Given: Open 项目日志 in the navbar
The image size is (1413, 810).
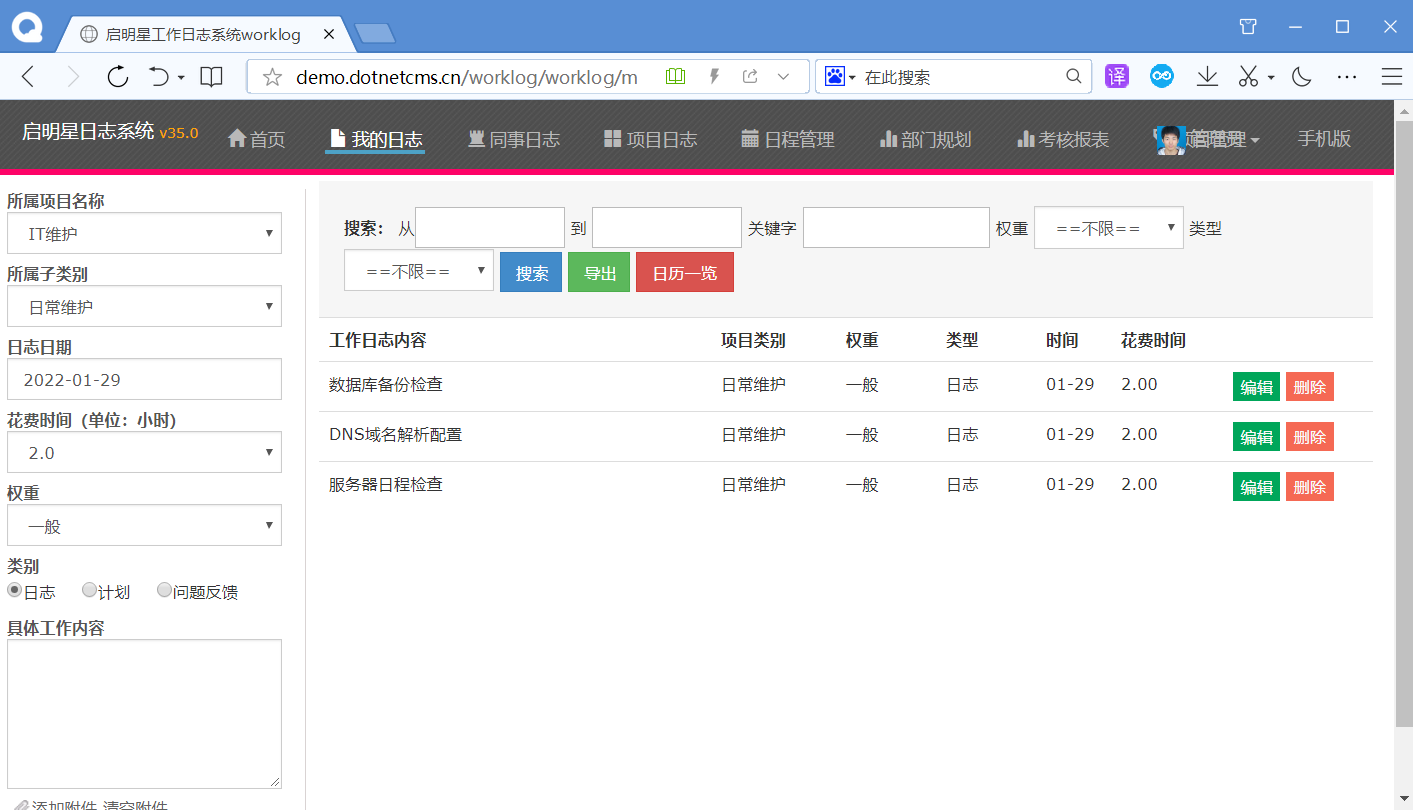Looking at the screenshot, I should pyautogui.click(x=651, y=140).
